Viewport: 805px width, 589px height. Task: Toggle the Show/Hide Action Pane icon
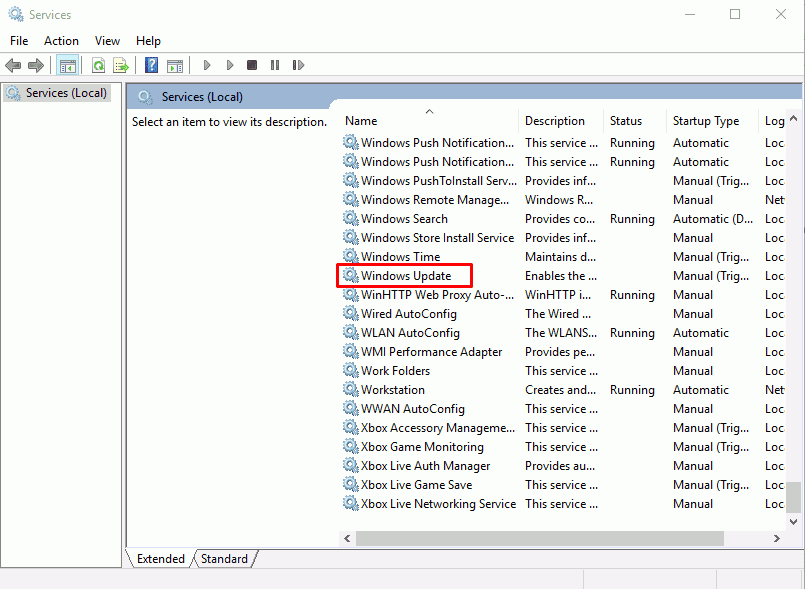pos(175,65)
